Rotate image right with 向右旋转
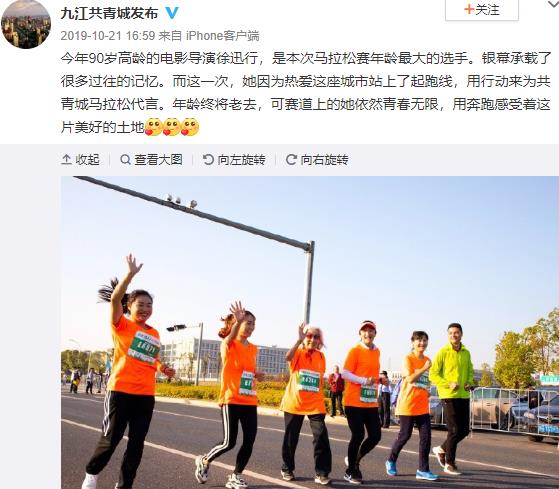Screen dimensions: 559x489 pos(317,160)
